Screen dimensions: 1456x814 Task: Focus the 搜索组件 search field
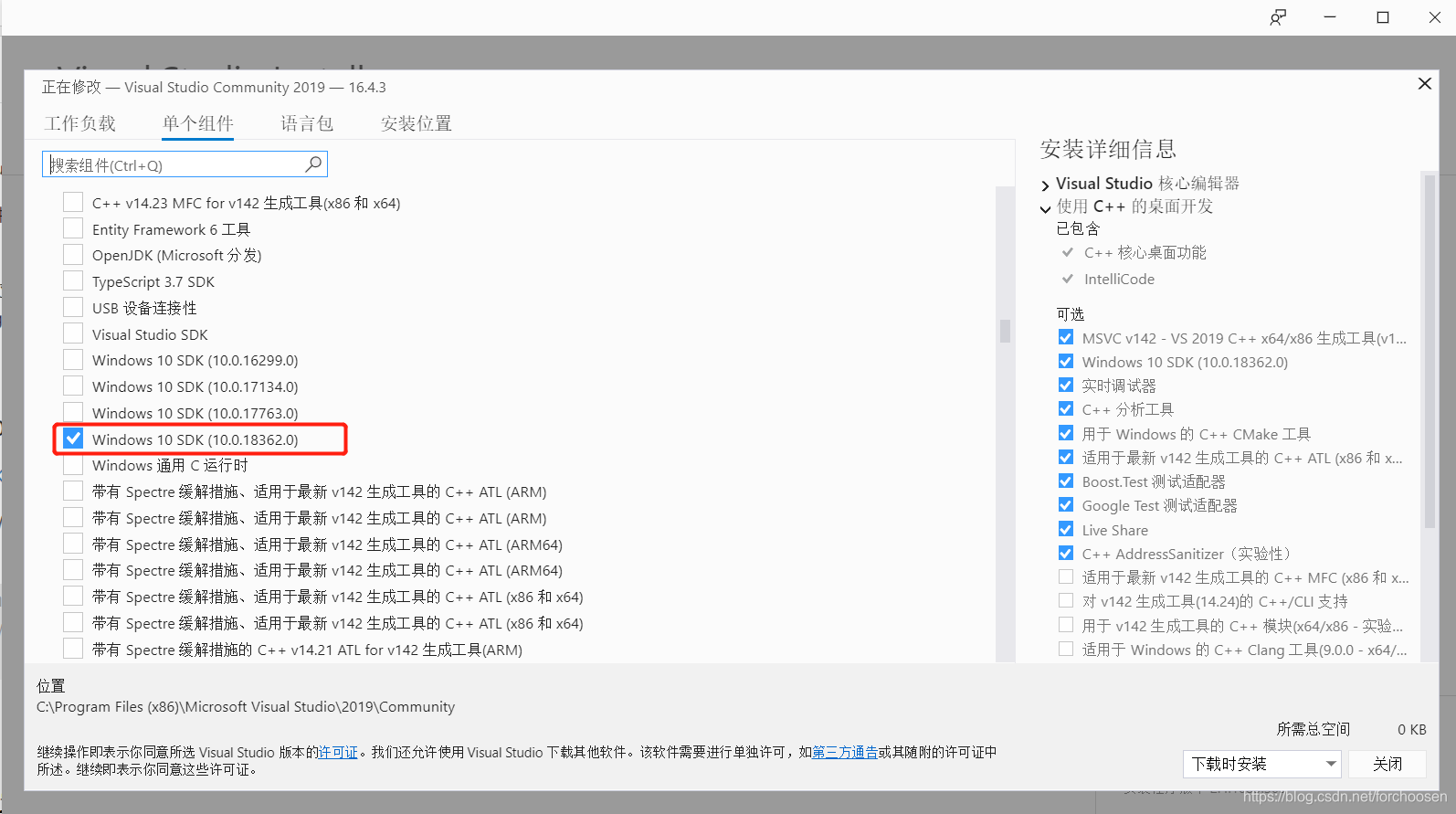185,164
